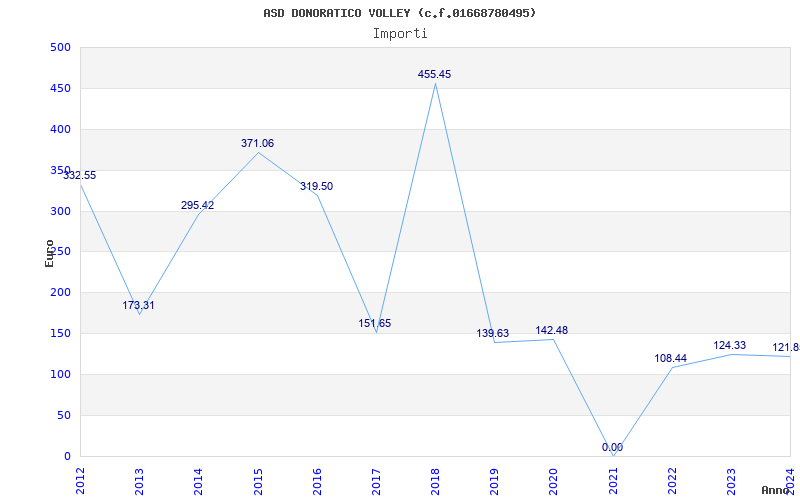Click the 300 y-axis tick label
800x500 pixels.
coord(60,211)
